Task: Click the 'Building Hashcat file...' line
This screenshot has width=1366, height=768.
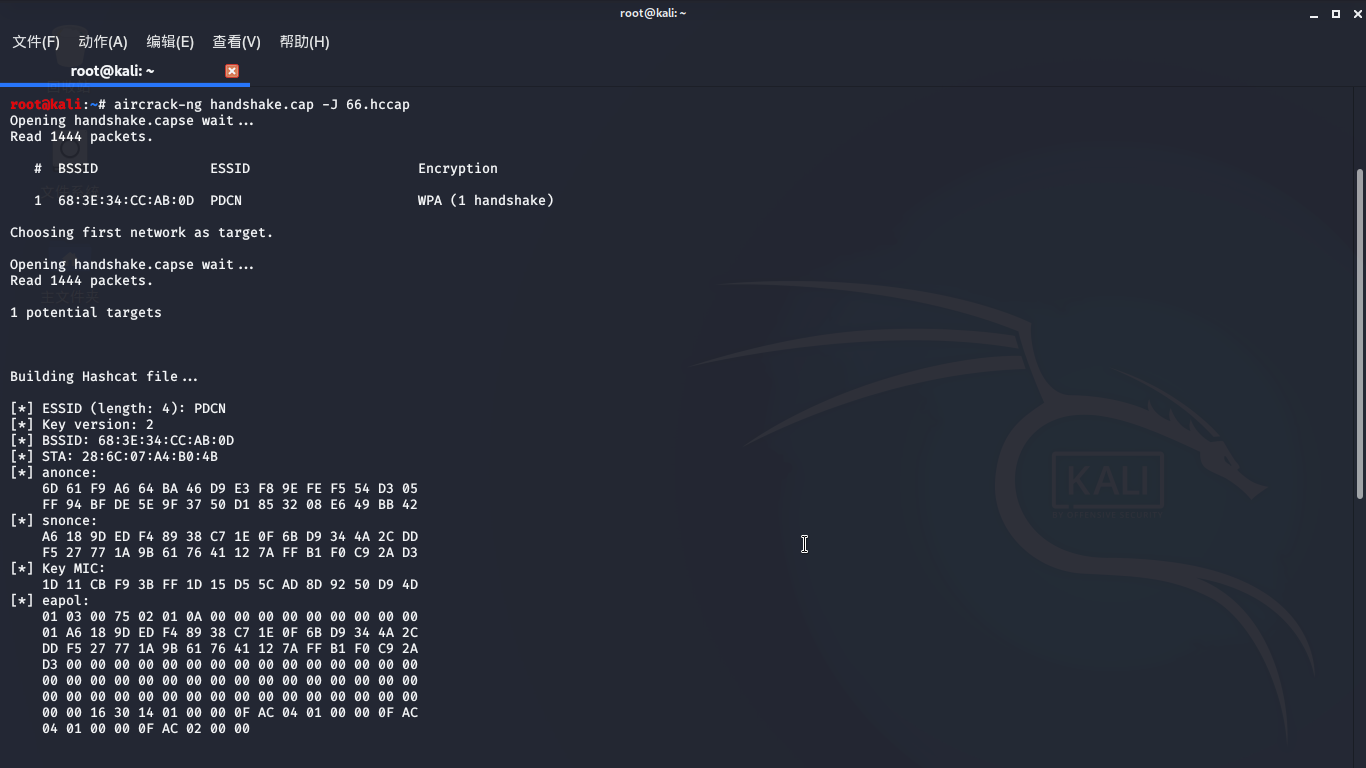Action: [104, 376]
